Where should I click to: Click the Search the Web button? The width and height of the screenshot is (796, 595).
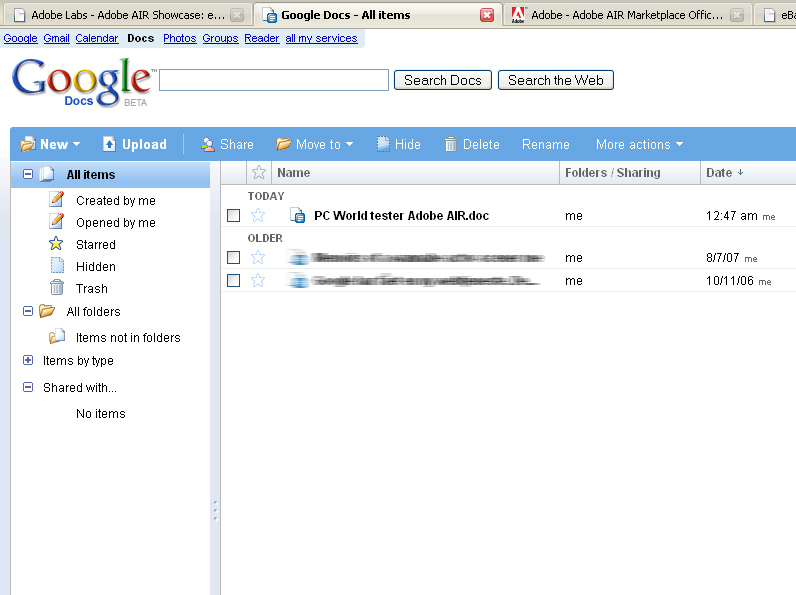pyautogui.click(x=556, y=80)
